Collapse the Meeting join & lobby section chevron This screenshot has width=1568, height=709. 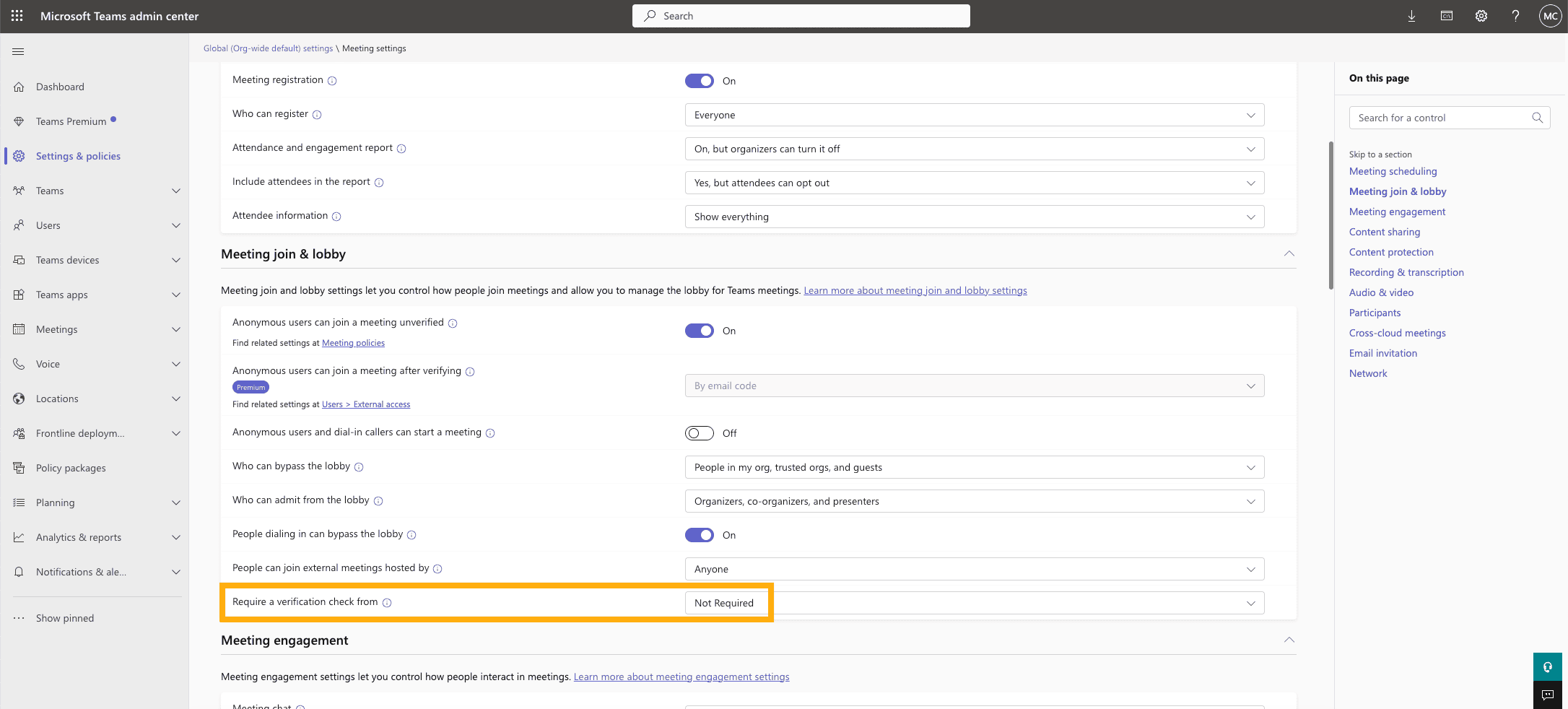click(1289, 253)
